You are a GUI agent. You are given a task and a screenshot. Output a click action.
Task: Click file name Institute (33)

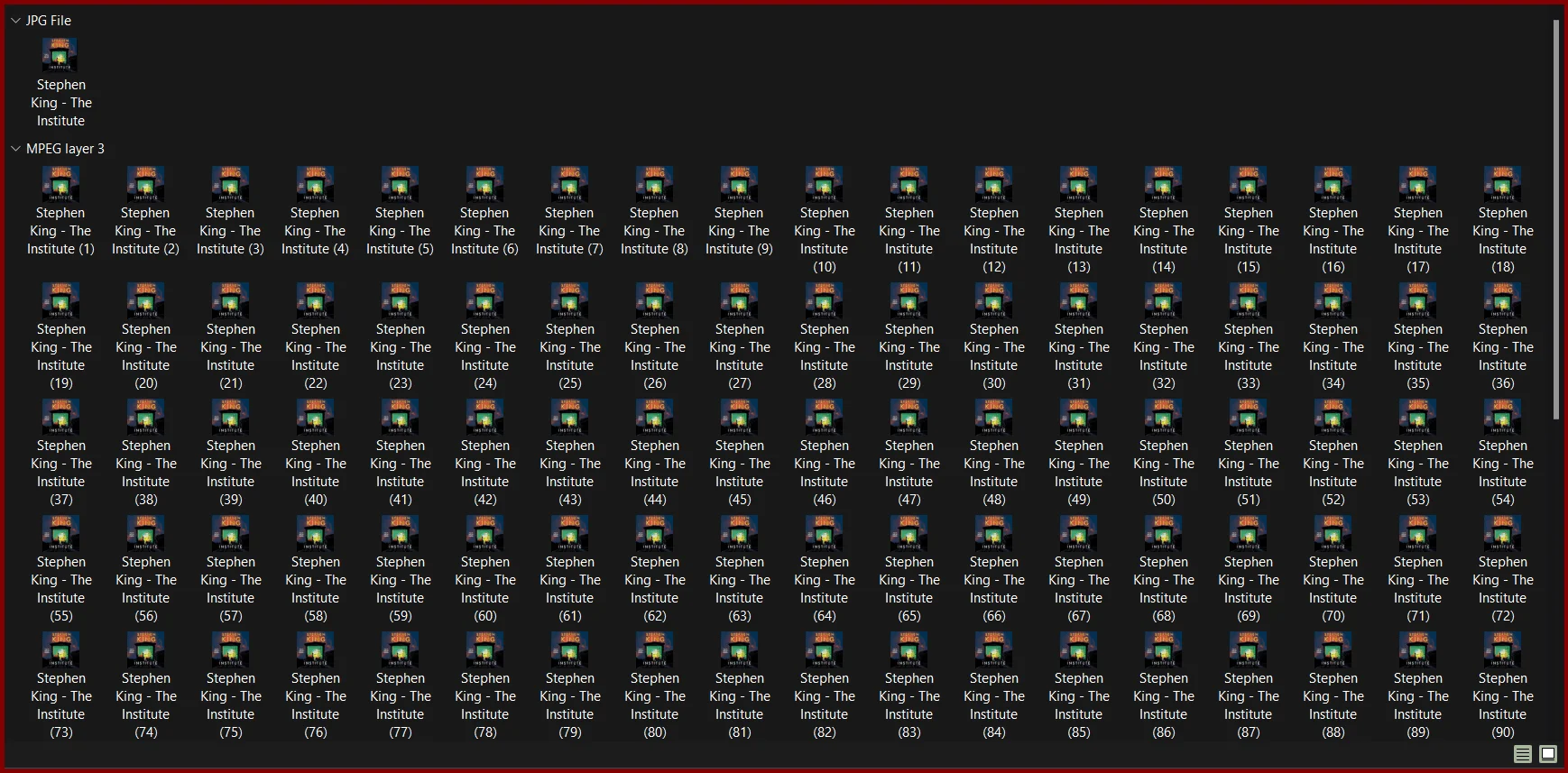coord(1248,356)
